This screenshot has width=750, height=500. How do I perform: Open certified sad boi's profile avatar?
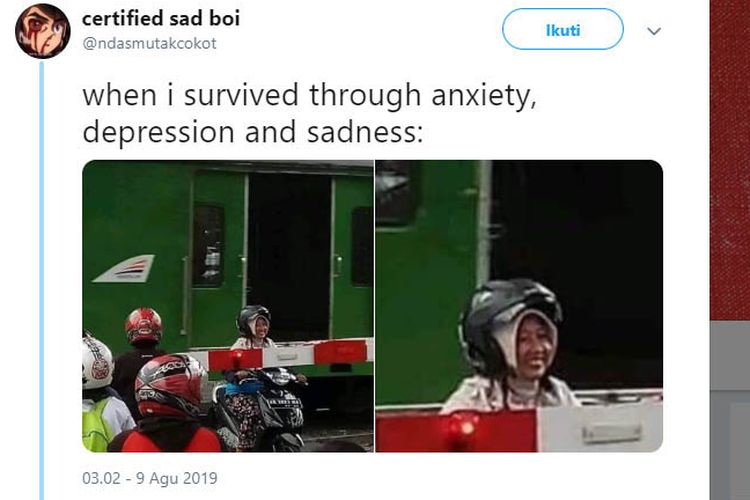pyautogui.click(x=43, y=31)
